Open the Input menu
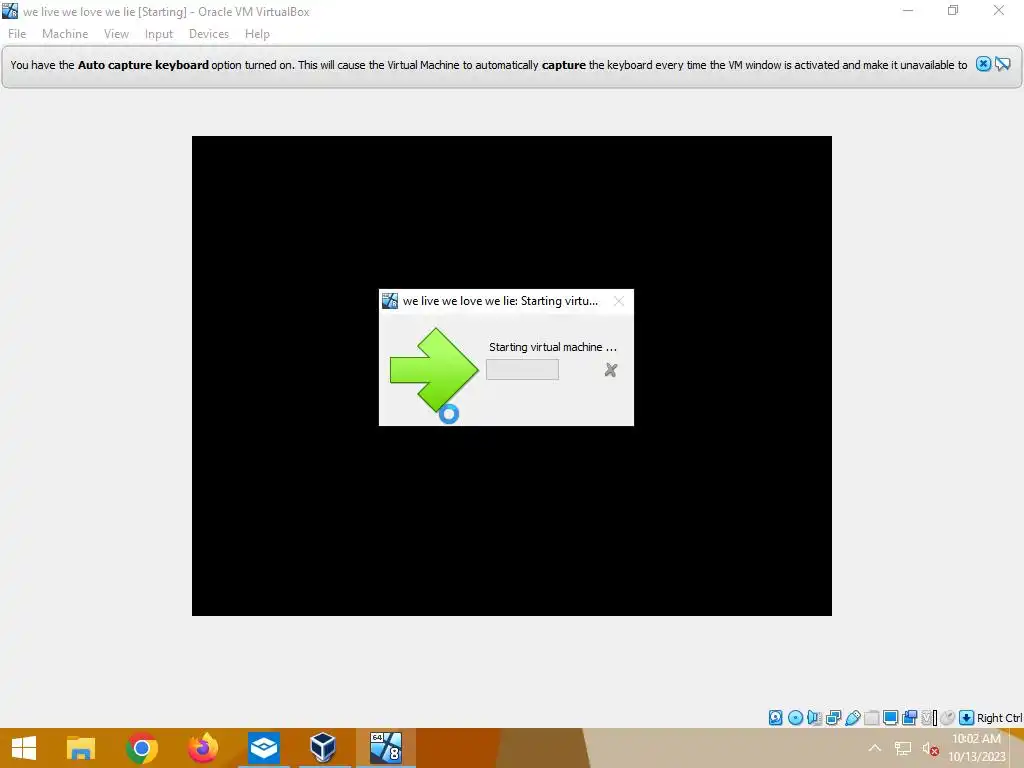Image resolution: width=1024 pixels, height=768 pixels. tap(159, 34)
